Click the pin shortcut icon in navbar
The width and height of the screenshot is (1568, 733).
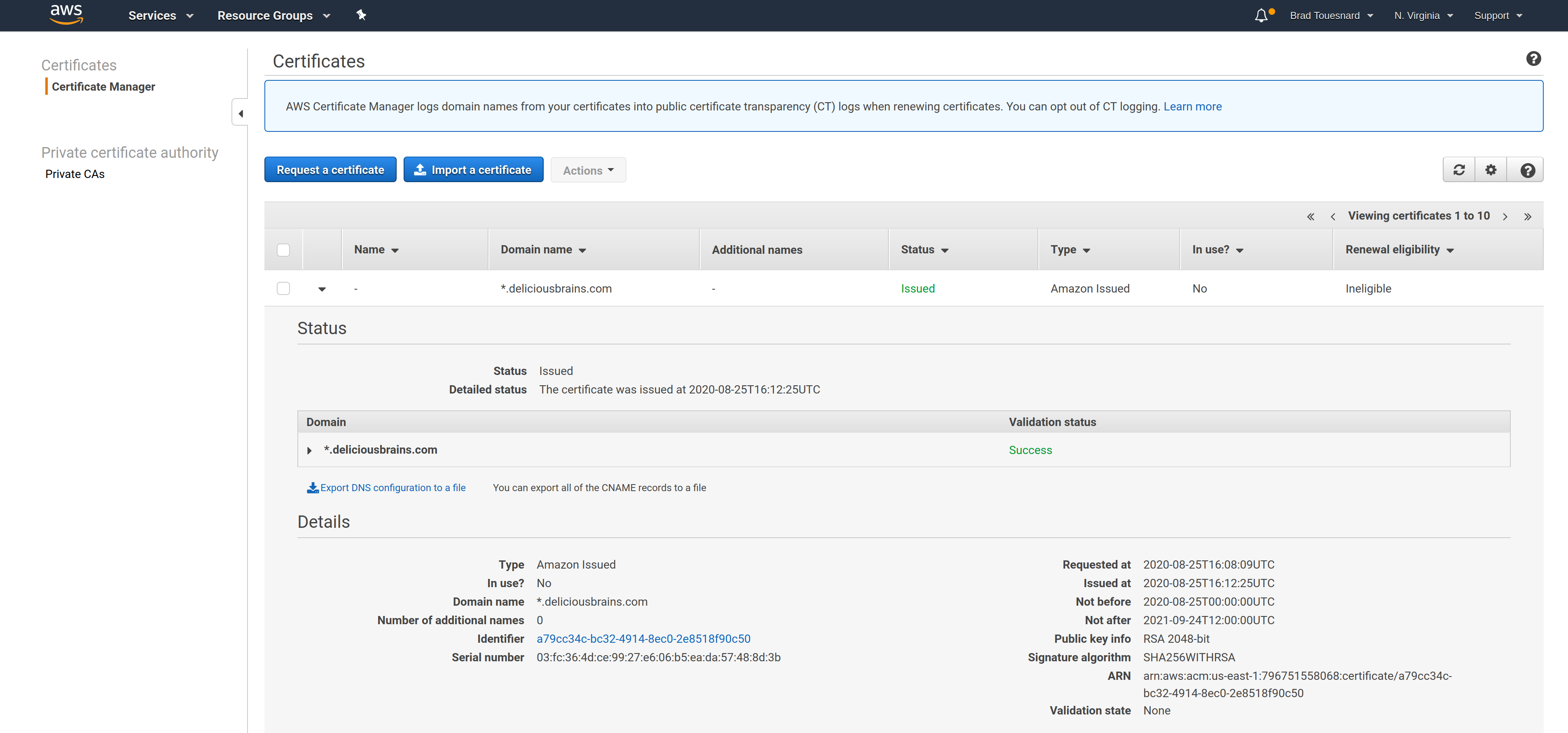(x=361, y=15)
